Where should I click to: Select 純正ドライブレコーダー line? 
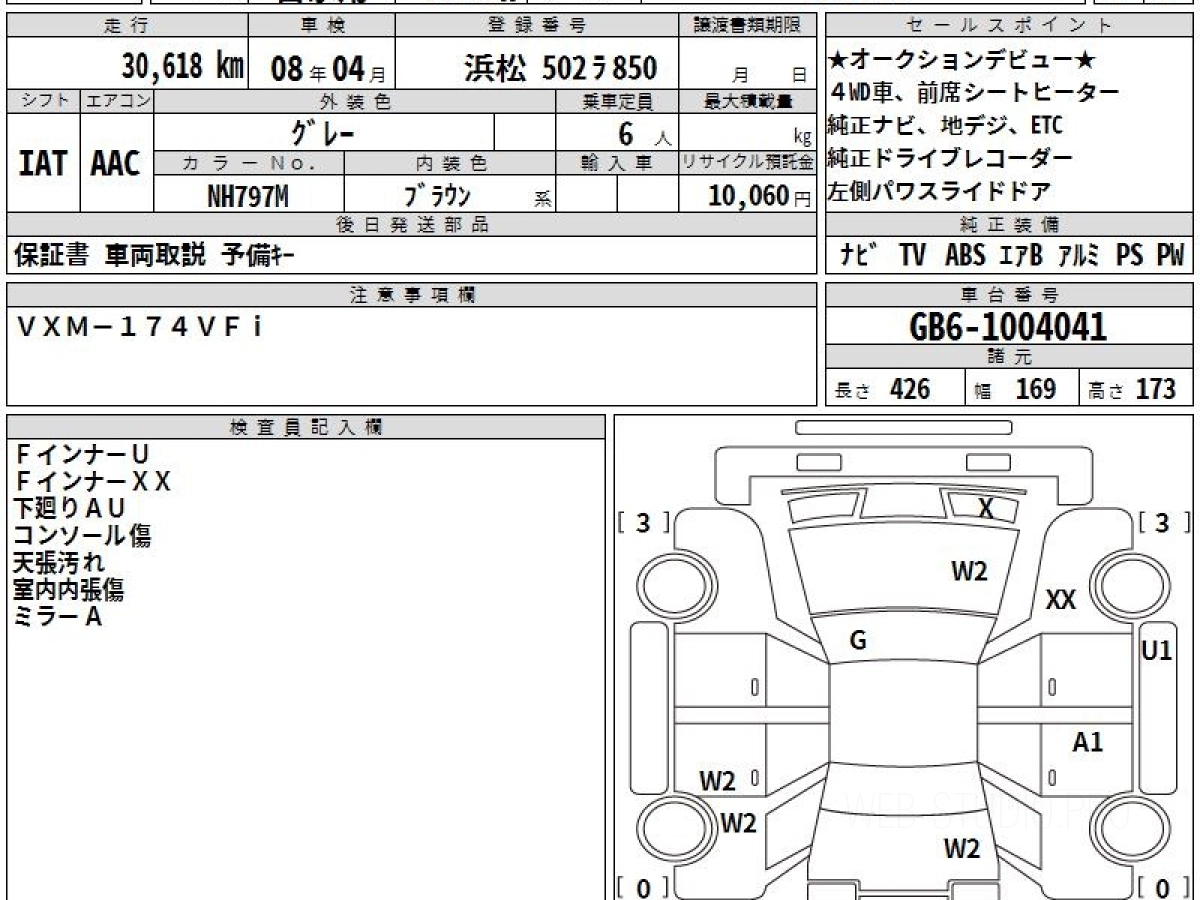coord(950,158)
